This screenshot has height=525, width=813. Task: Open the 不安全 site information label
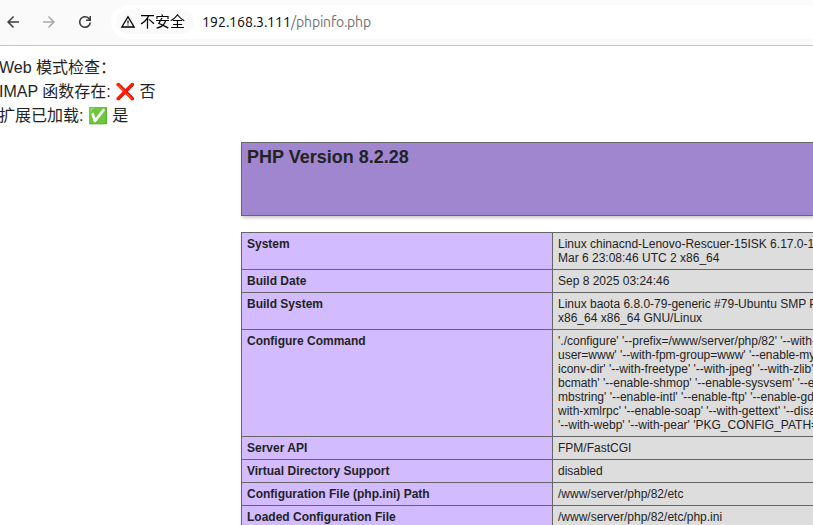[161, 22]
